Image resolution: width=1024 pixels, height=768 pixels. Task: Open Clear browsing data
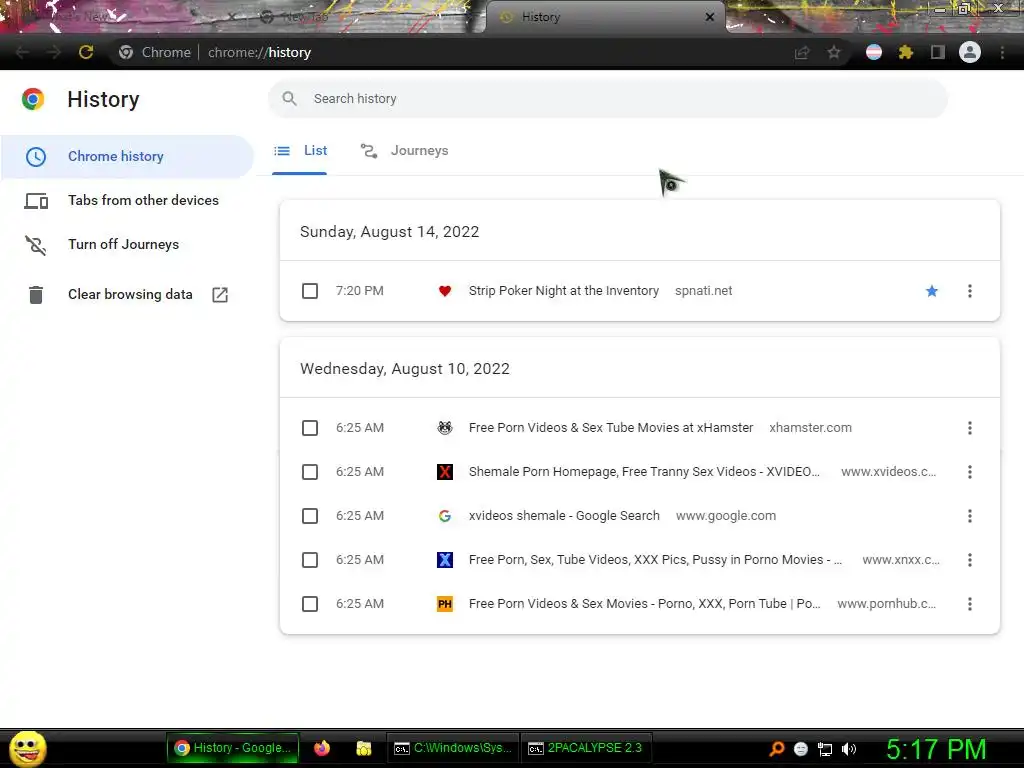point(127,295)
